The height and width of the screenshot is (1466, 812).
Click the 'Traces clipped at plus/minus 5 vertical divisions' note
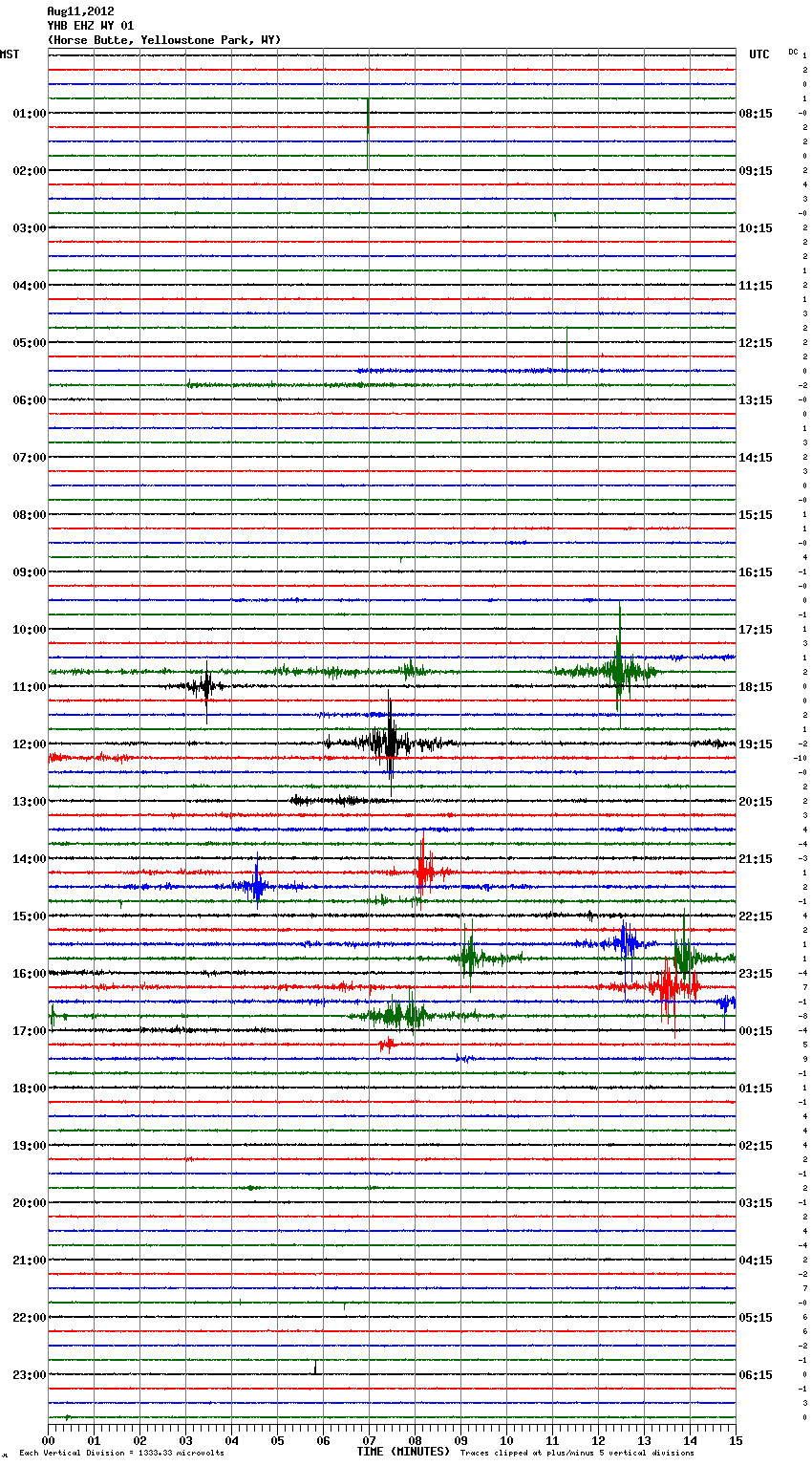point(577,1454)
